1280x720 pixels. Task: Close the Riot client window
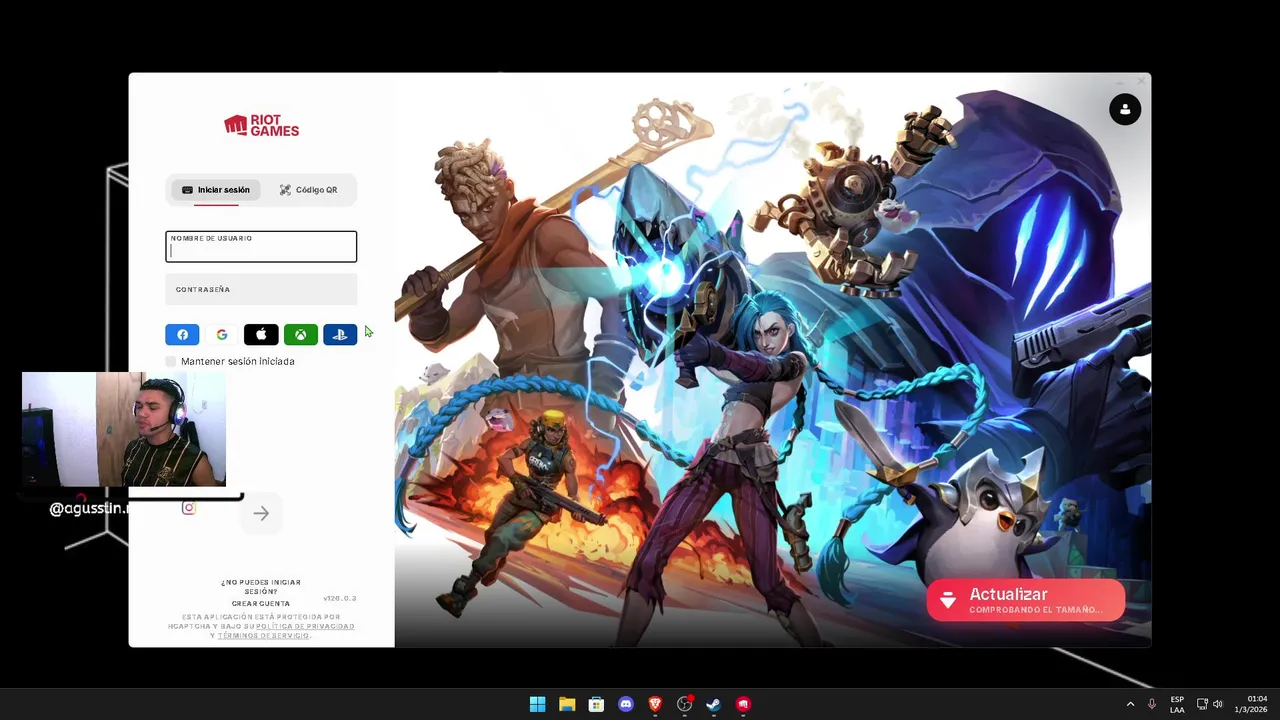1141,82
